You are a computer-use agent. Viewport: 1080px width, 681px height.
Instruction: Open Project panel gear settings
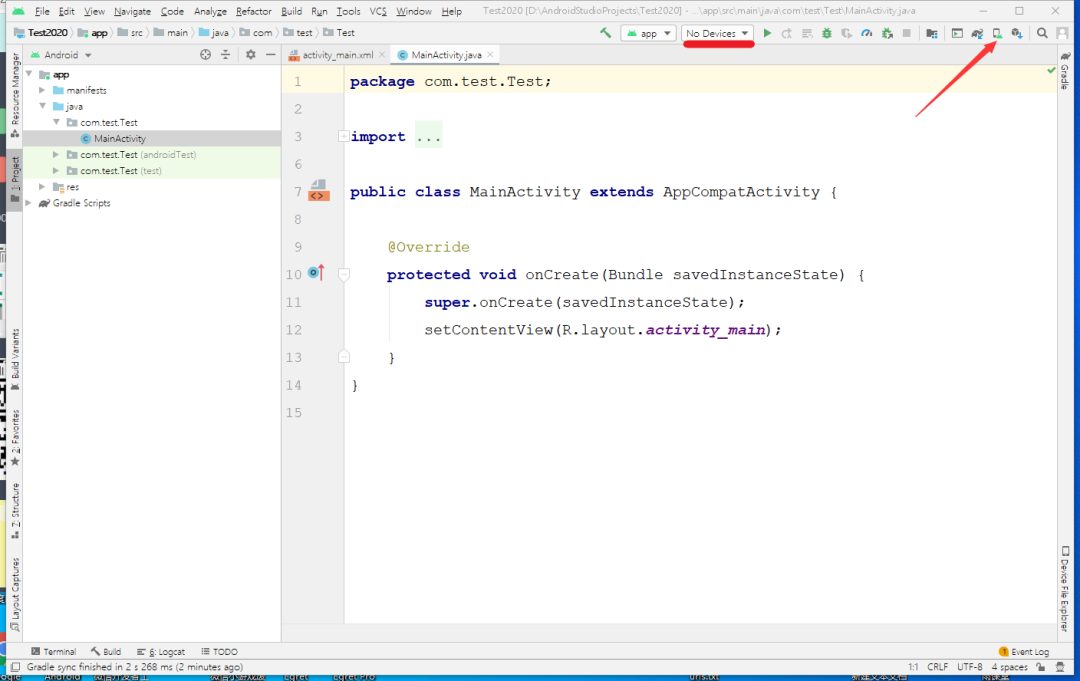point(251,54)
